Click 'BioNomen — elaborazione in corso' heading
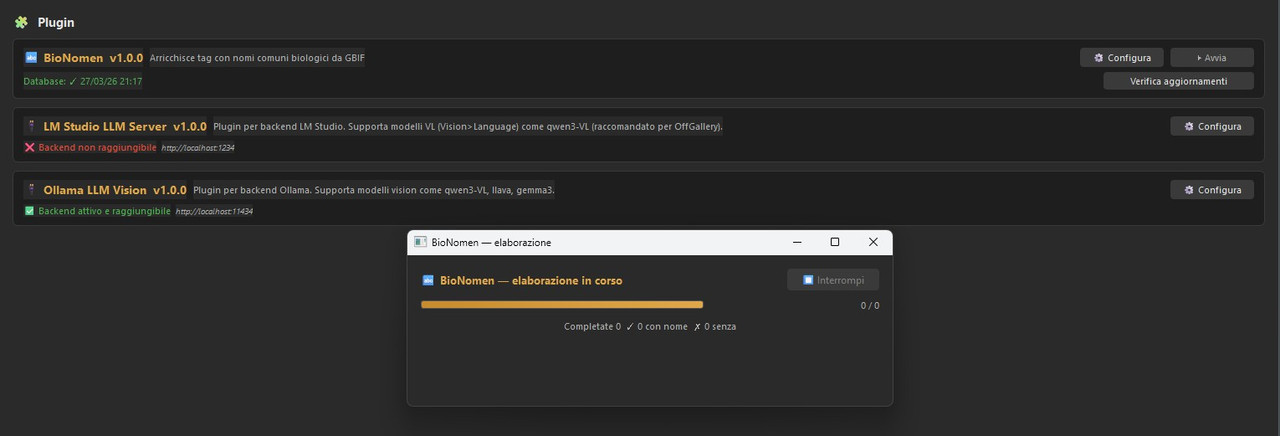The image size is (1280, 436). pos(531,281)
